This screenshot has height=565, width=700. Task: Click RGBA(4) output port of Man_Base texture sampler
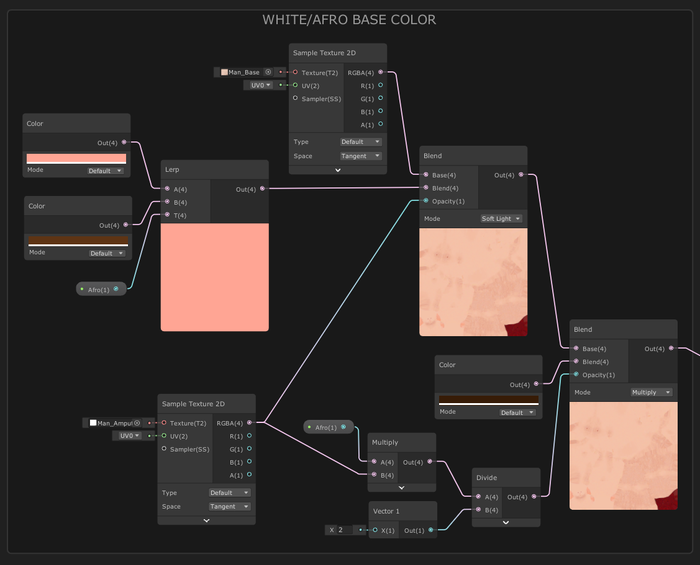380,72
